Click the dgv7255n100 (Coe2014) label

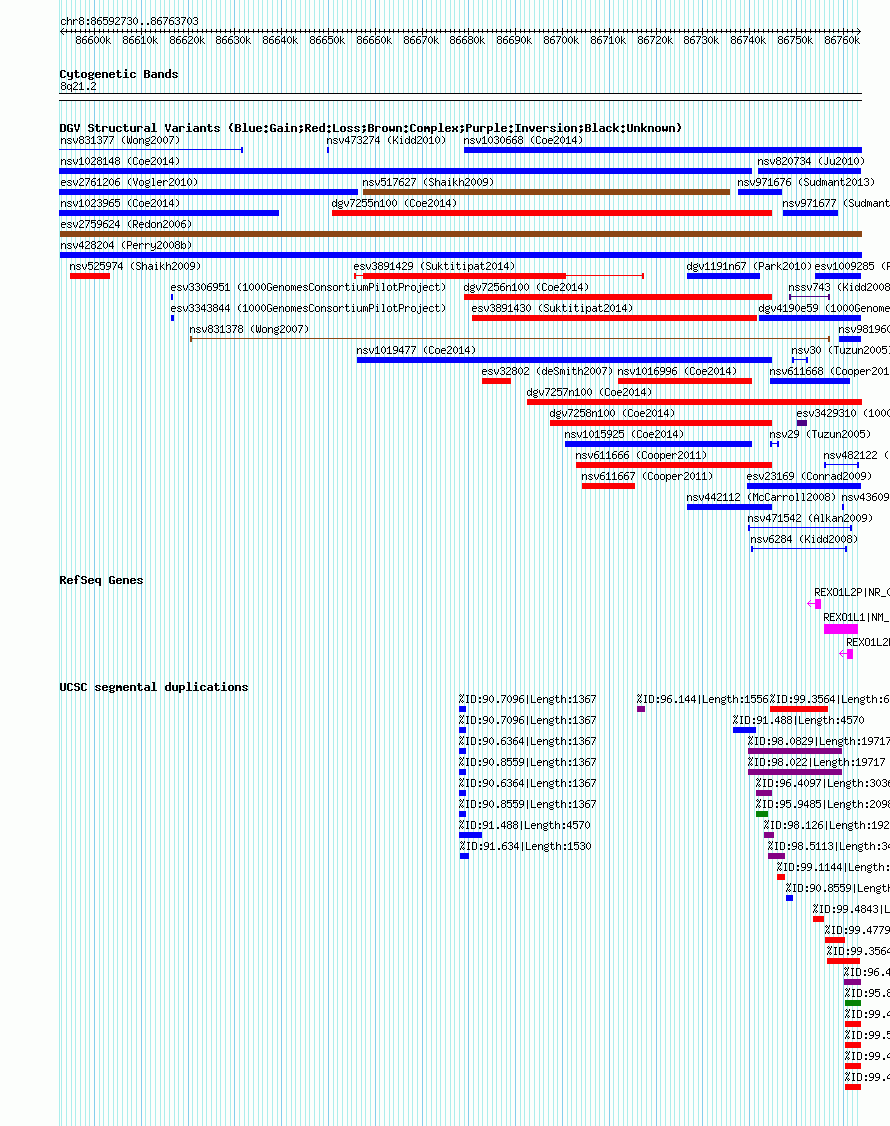(394, 203)
